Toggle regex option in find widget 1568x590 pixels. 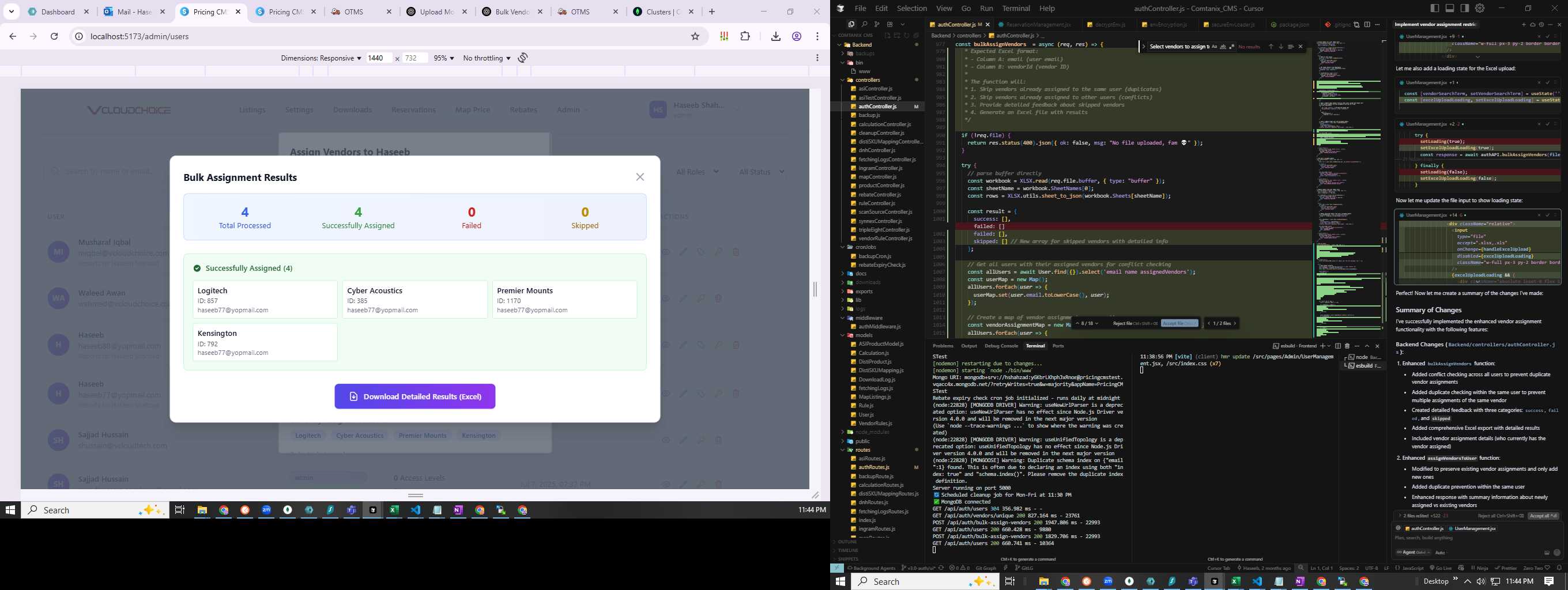coord(1232,47)
